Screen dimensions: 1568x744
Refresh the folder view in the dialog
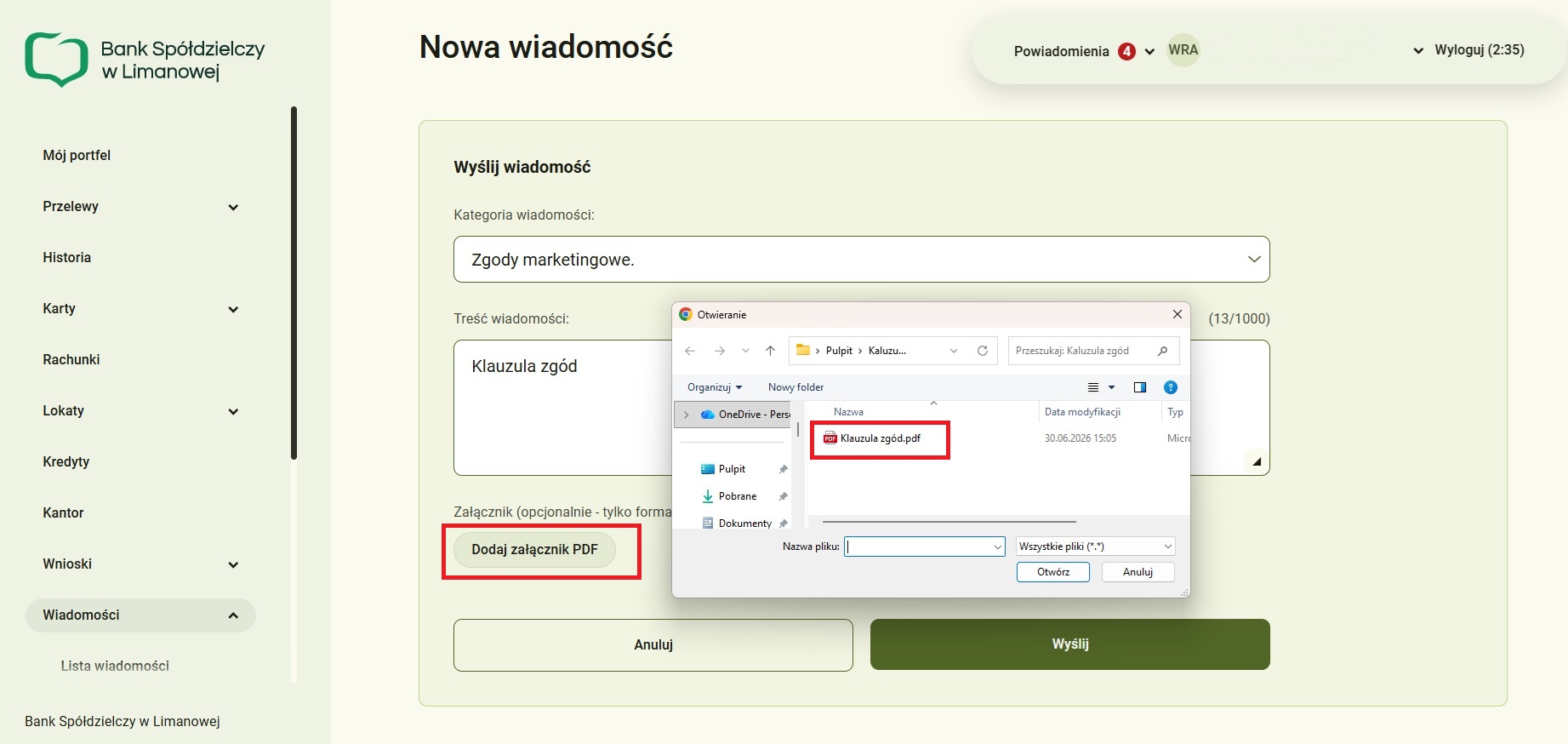click(x=983, y=351)
